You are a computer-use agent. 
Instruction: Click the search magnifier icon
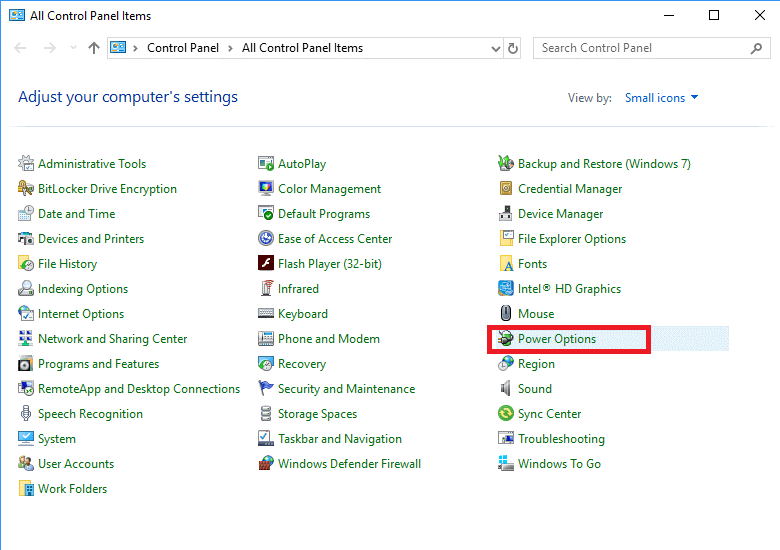coord(756,48)
